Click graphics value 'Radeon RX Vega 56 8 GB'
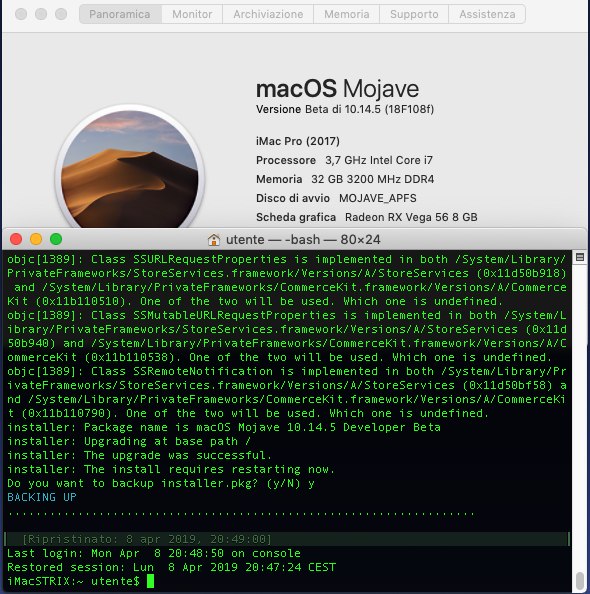 click(x=411, y=217)
